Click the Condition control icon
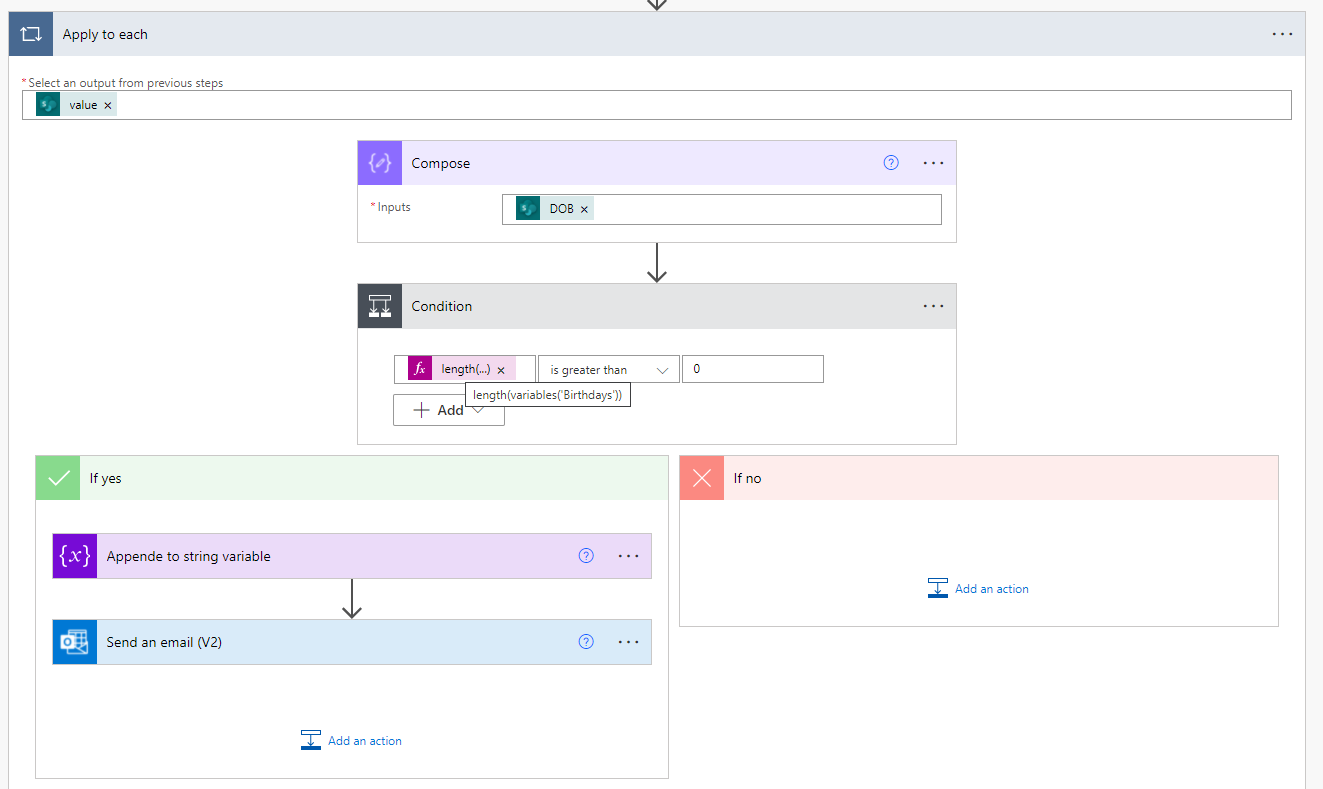This screenshot has height=789, width=1323. tap(380, 306)
